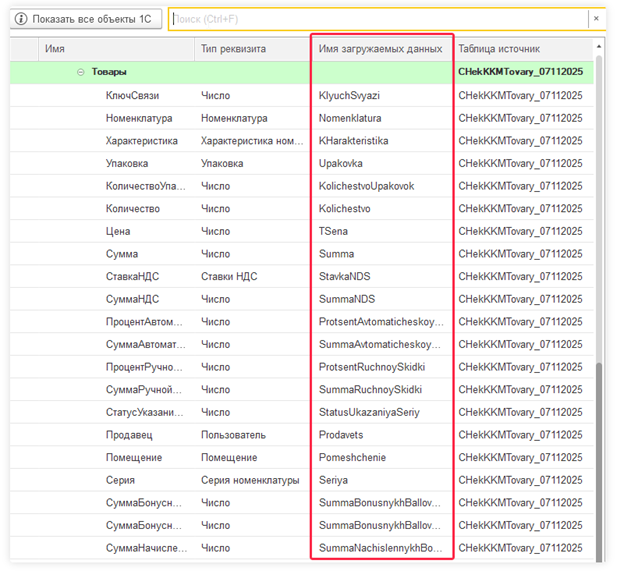Image resolution: width=624 pixels, height=571 pixels.
Task: Click the 'Показать все объекты 1С' button
Action: click(86, 19)
